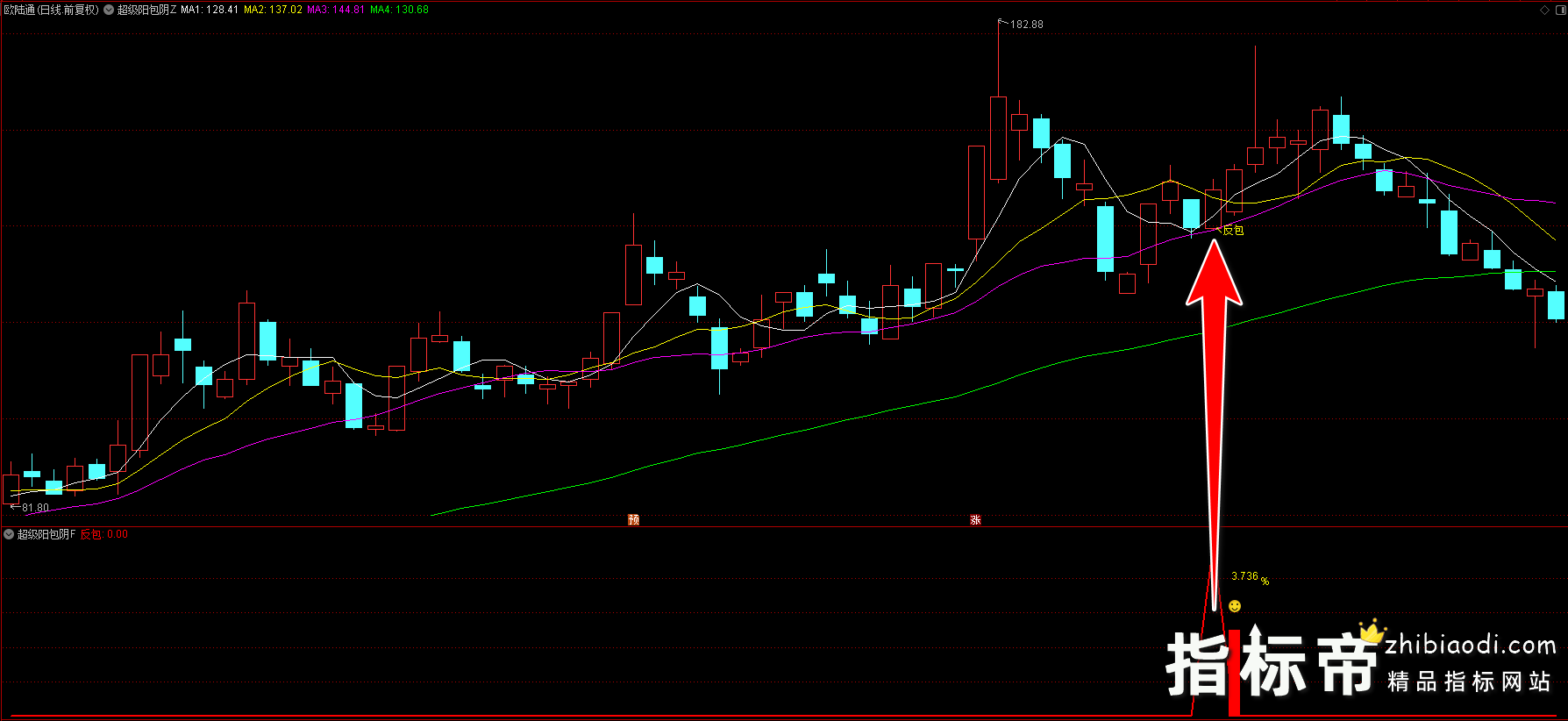Expand the 超级阳包阴F sub-chart indicator menu

[x=9, y=534]
